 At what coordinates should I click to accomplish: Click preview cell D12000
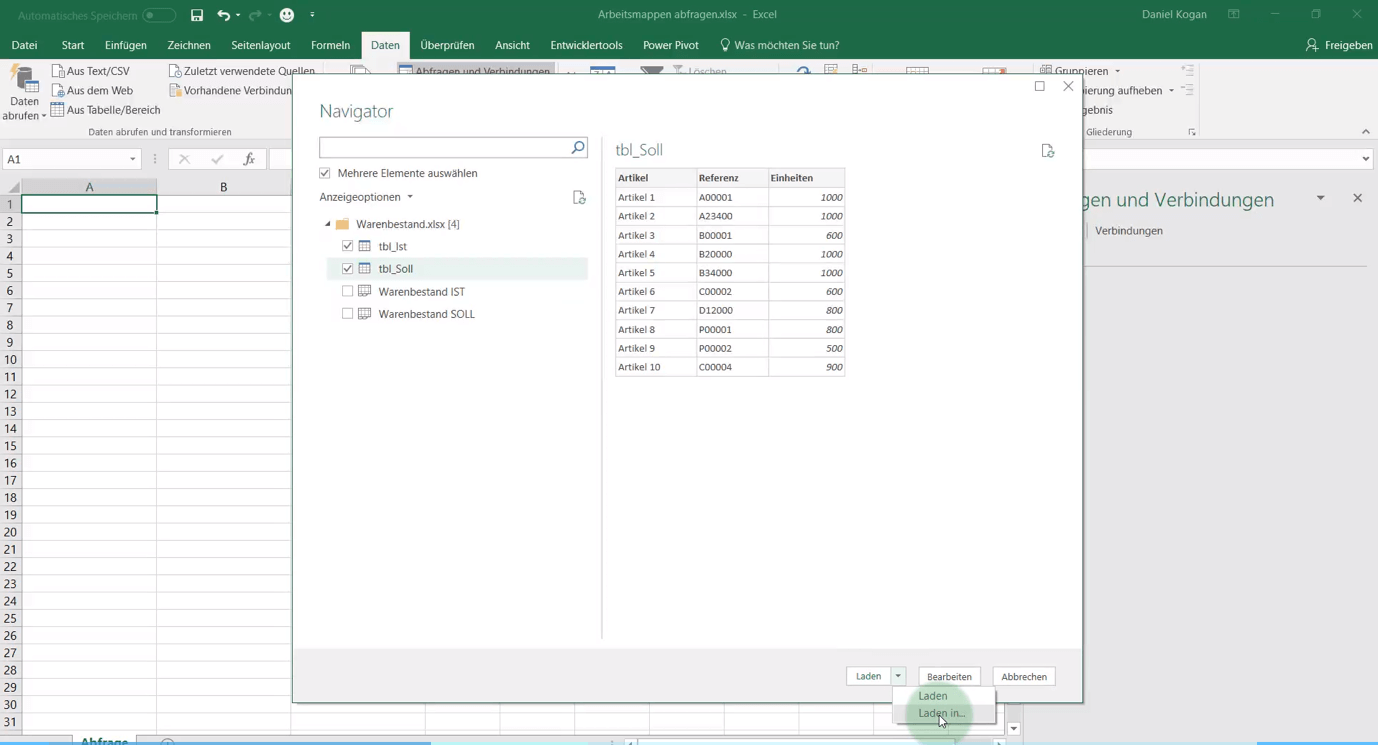pos(731,310)
